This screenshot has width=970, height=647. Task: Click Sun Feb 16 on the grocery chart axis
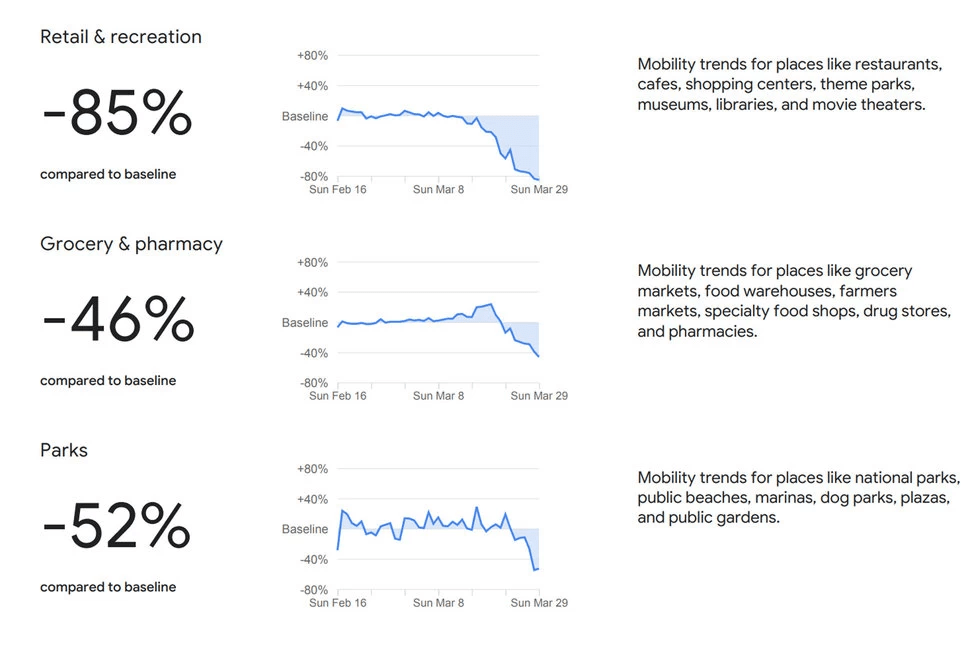click(x=338, y=396)
